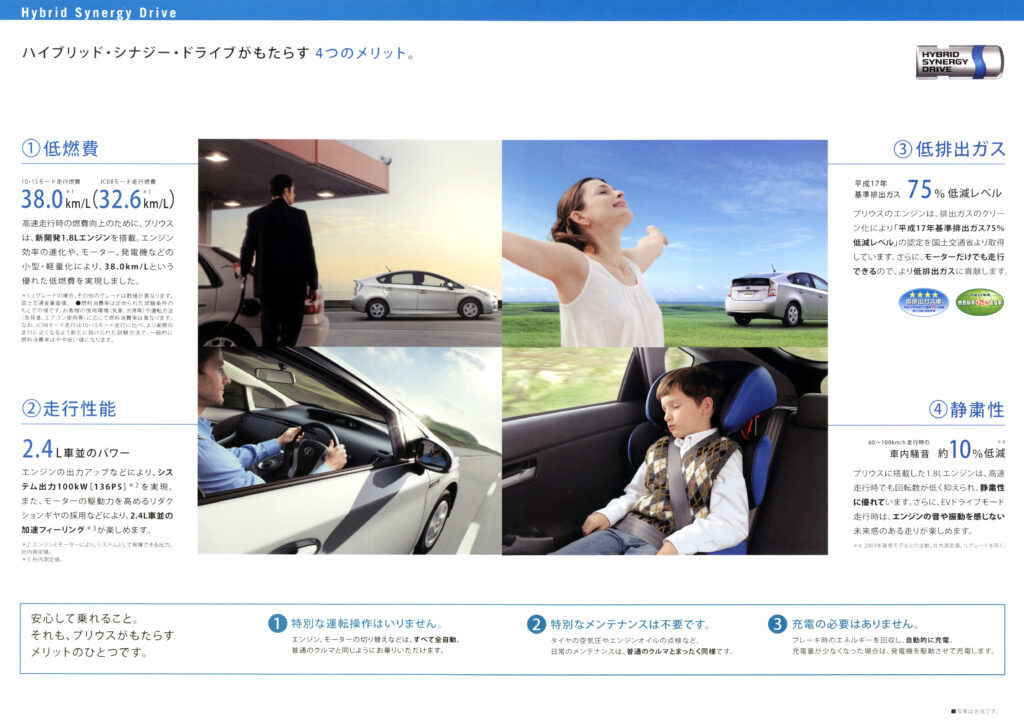Click the paragraph starting 高速走行時の燃費向上のために
Image resolution: width=1024 pixels, height=725 pixels.
(98, 252)
